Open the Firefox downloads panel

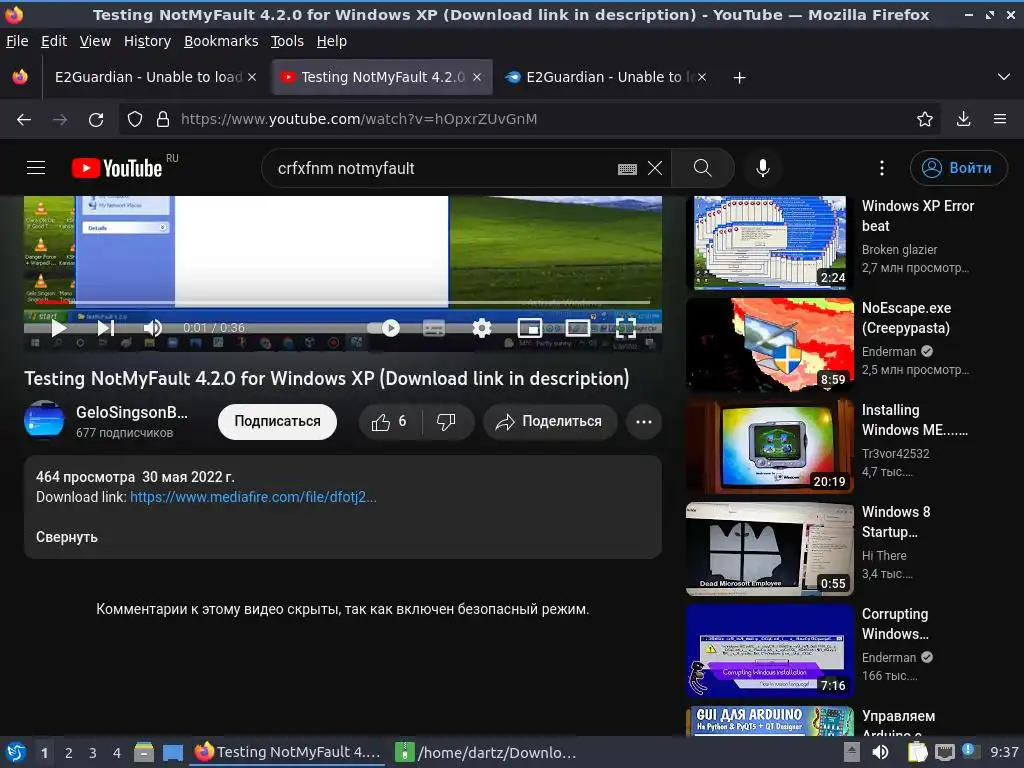963,119
